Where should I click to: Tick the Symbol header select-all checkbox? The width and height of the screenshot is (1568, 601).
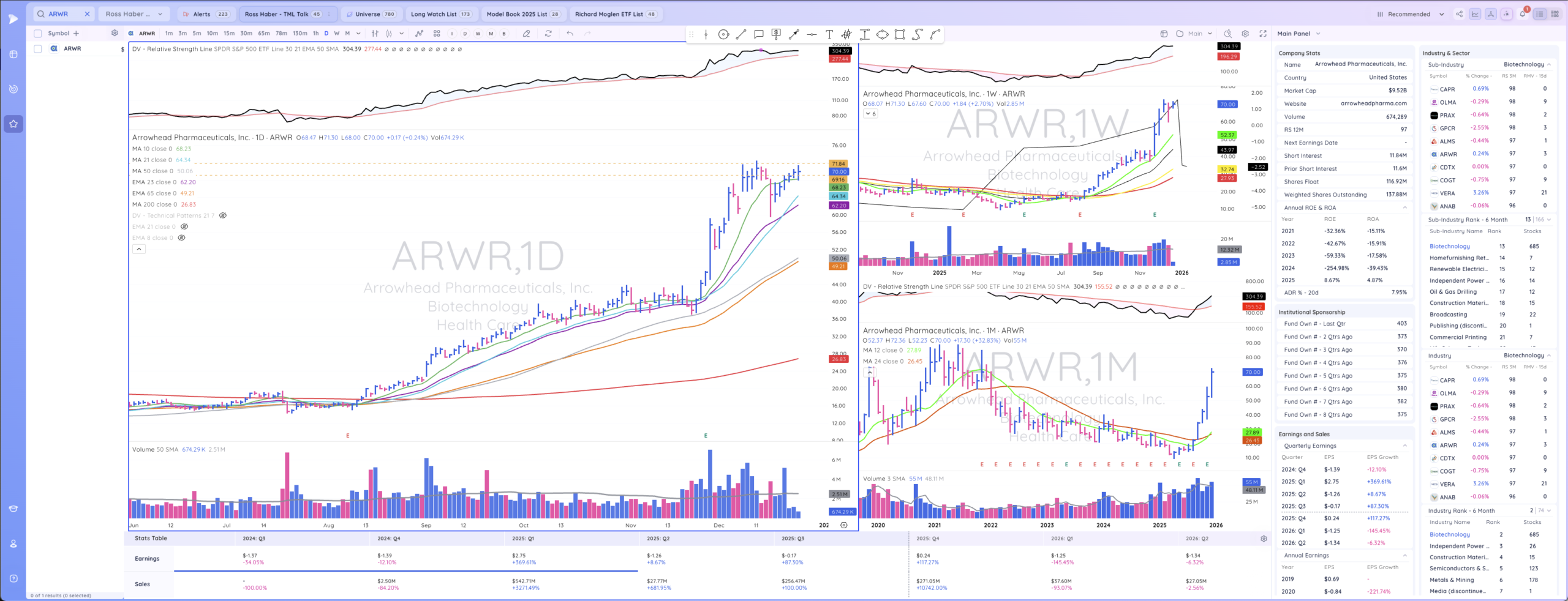pyautogui.click(x=38, y=34)
